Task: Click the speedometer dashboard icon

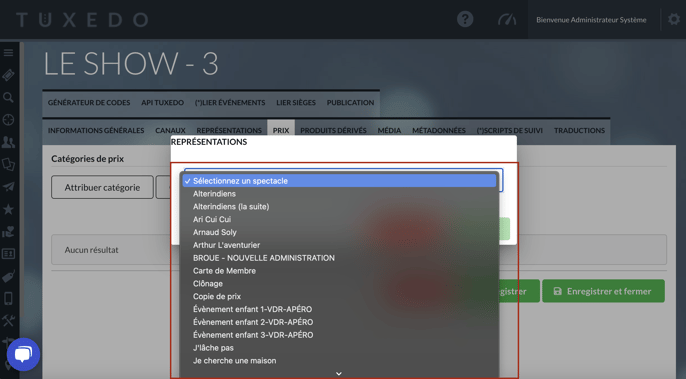Action: 507,20
